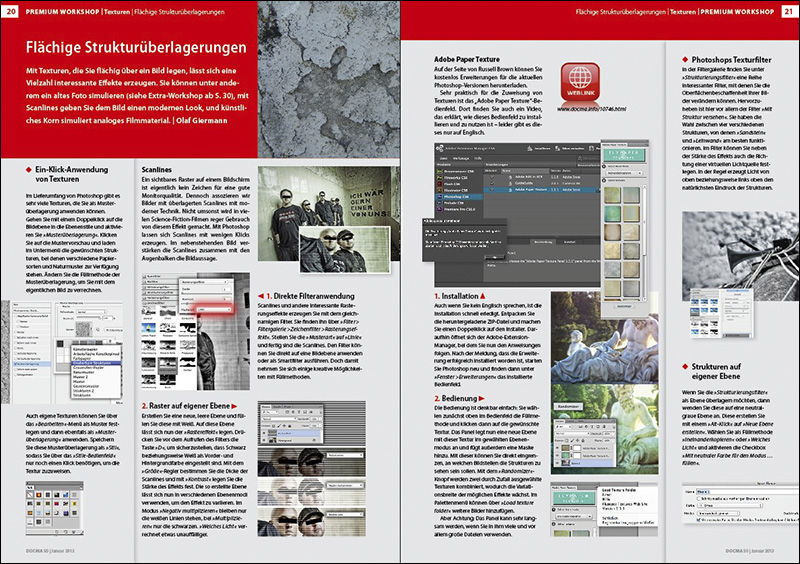Open the Modus dropdown in Neue Ebene dialog

(718, 513)
